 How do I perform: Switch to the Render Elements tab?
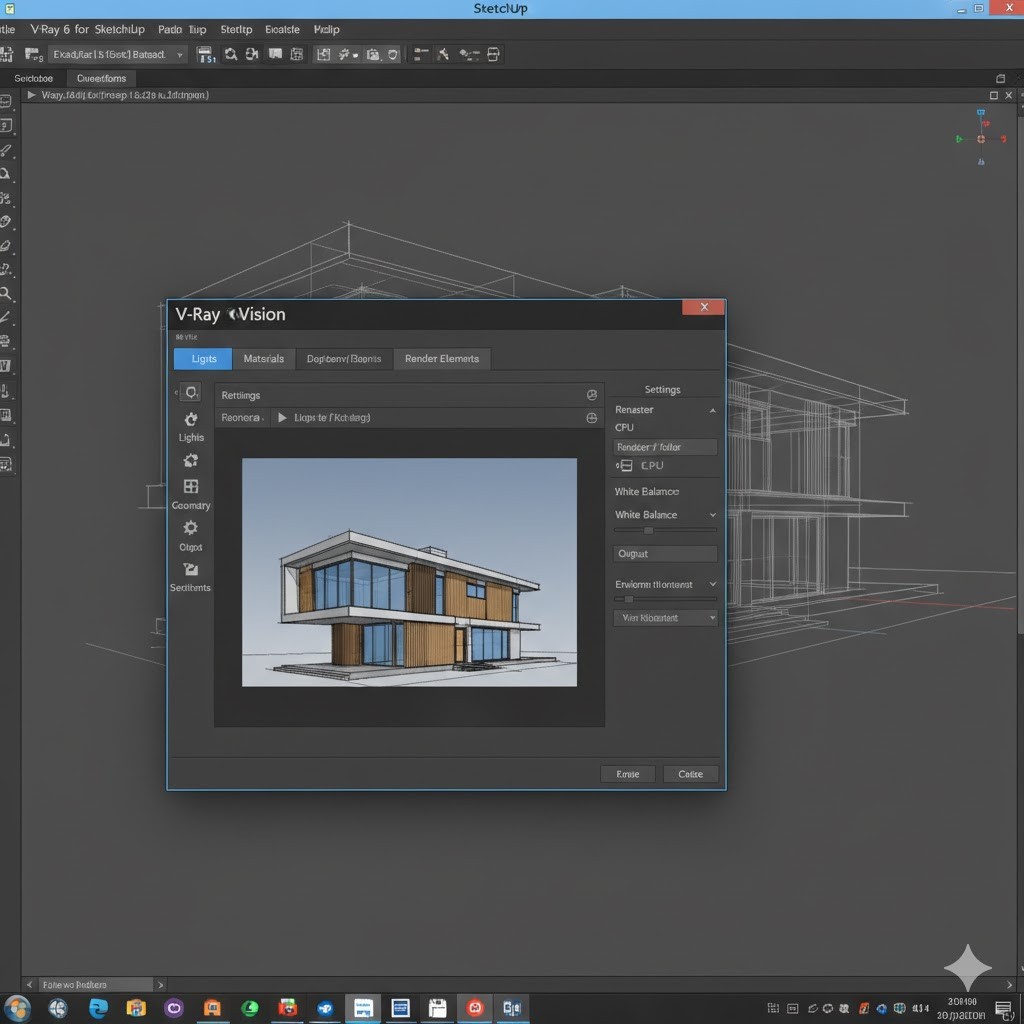pyautogui.click(x=442, y=359)
